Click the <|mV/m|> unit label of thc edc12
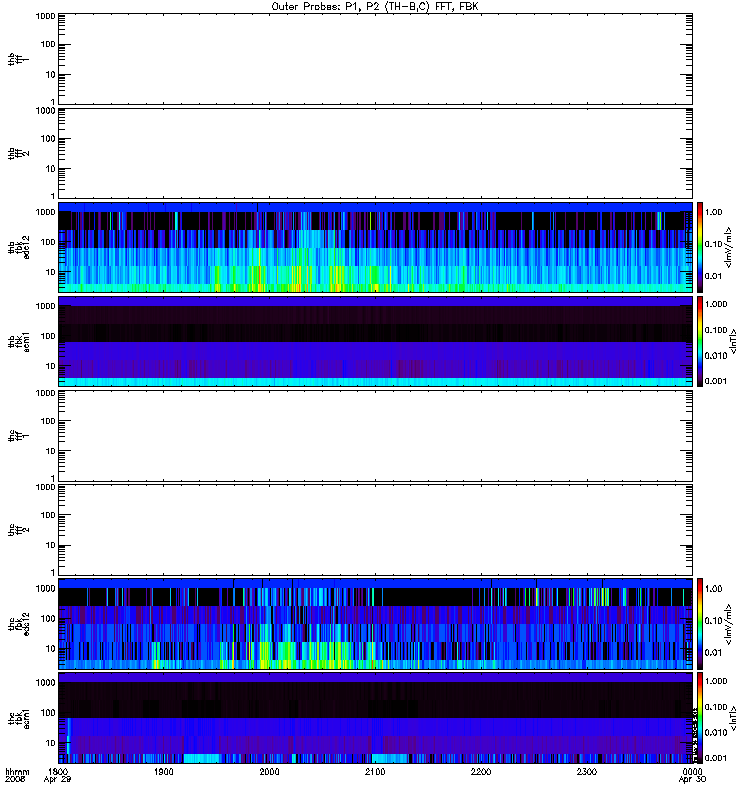The height and width of the screenshot is (800, 750). 729,624
